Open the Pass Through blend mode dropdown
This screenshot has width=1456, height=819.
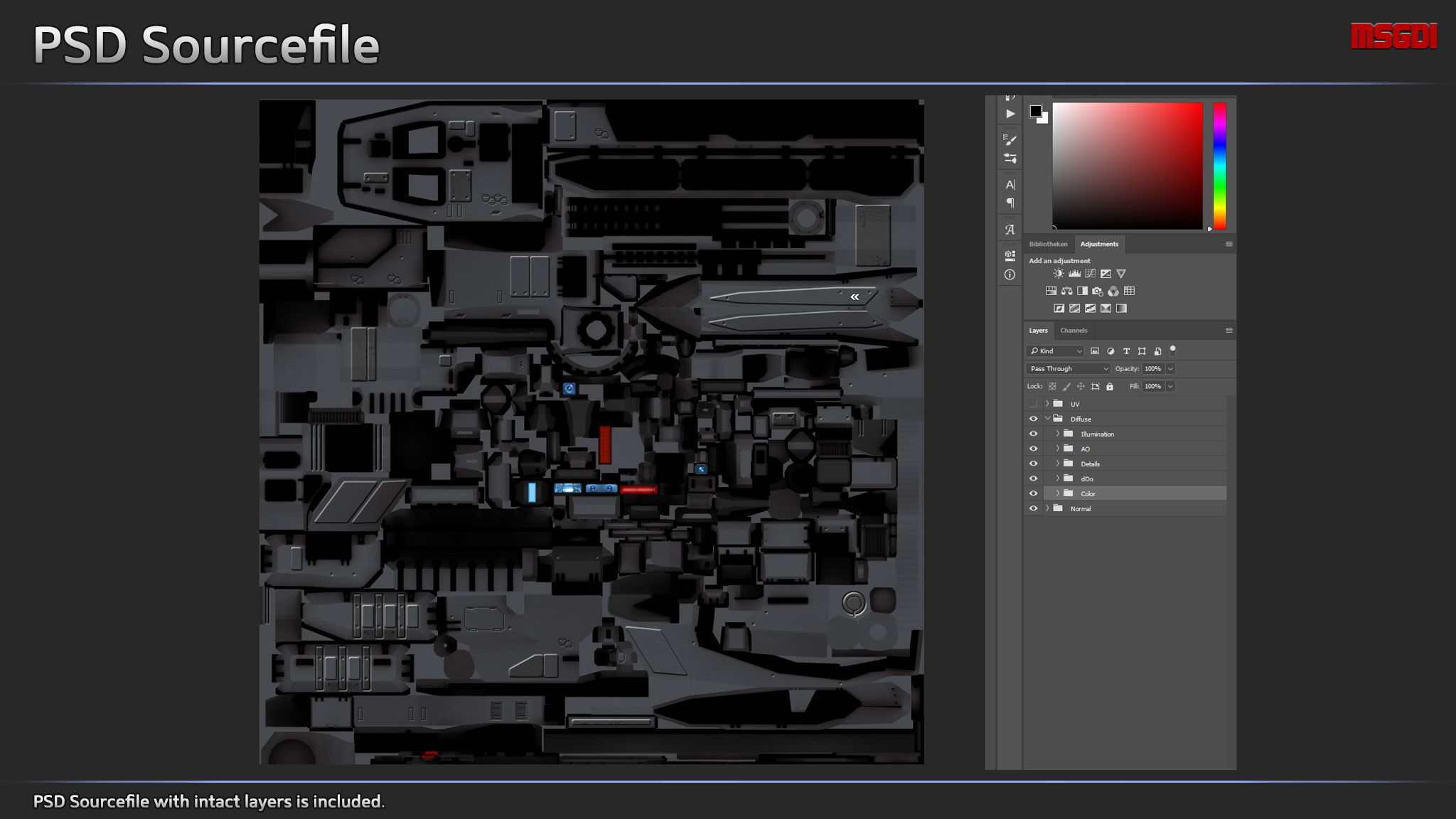(x=1068, y=369)
